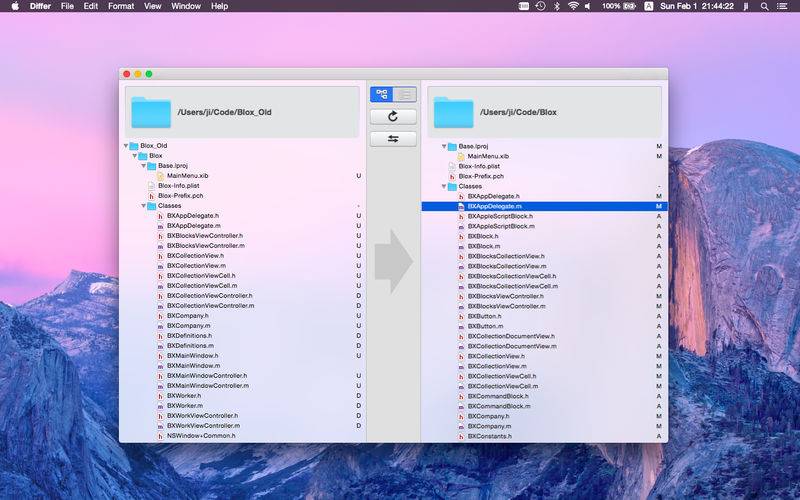
Task: Select the BXConstants.h file
Action: [490, 436]
